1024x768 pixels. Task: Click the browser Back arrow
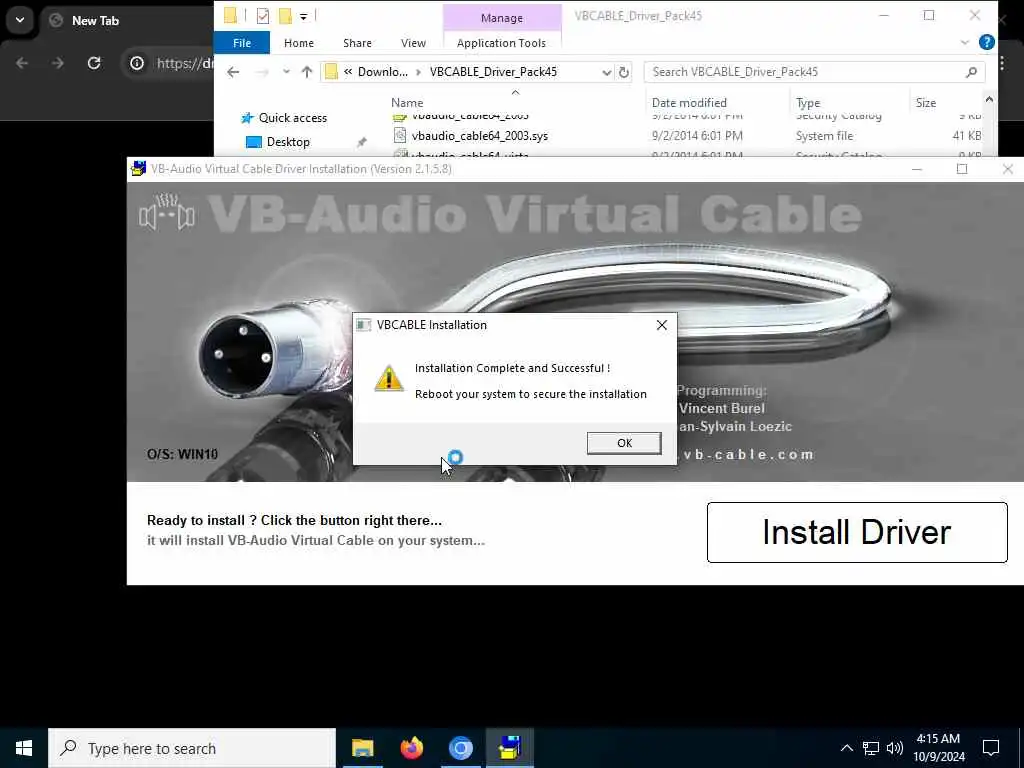[x=22, y=63]
